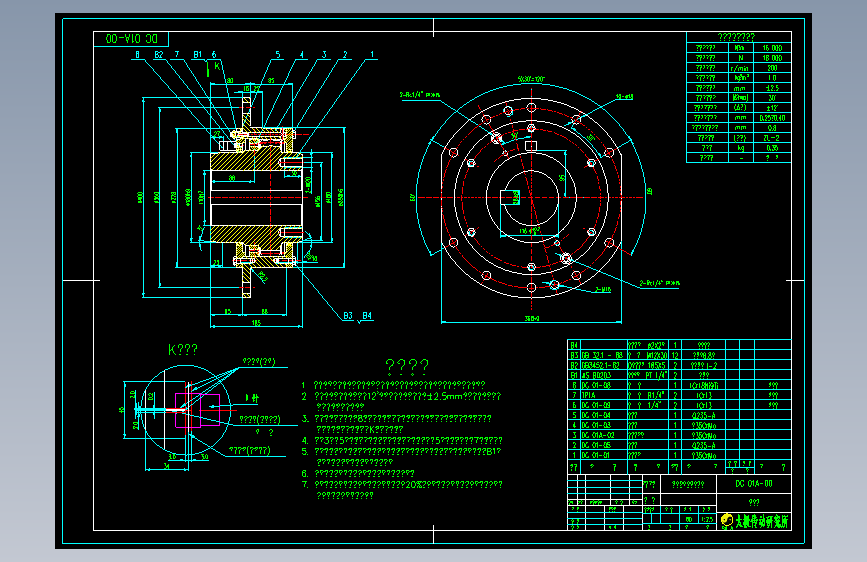Click the mirrored 'DC 01A-00' label box

[x=131, y=39]
